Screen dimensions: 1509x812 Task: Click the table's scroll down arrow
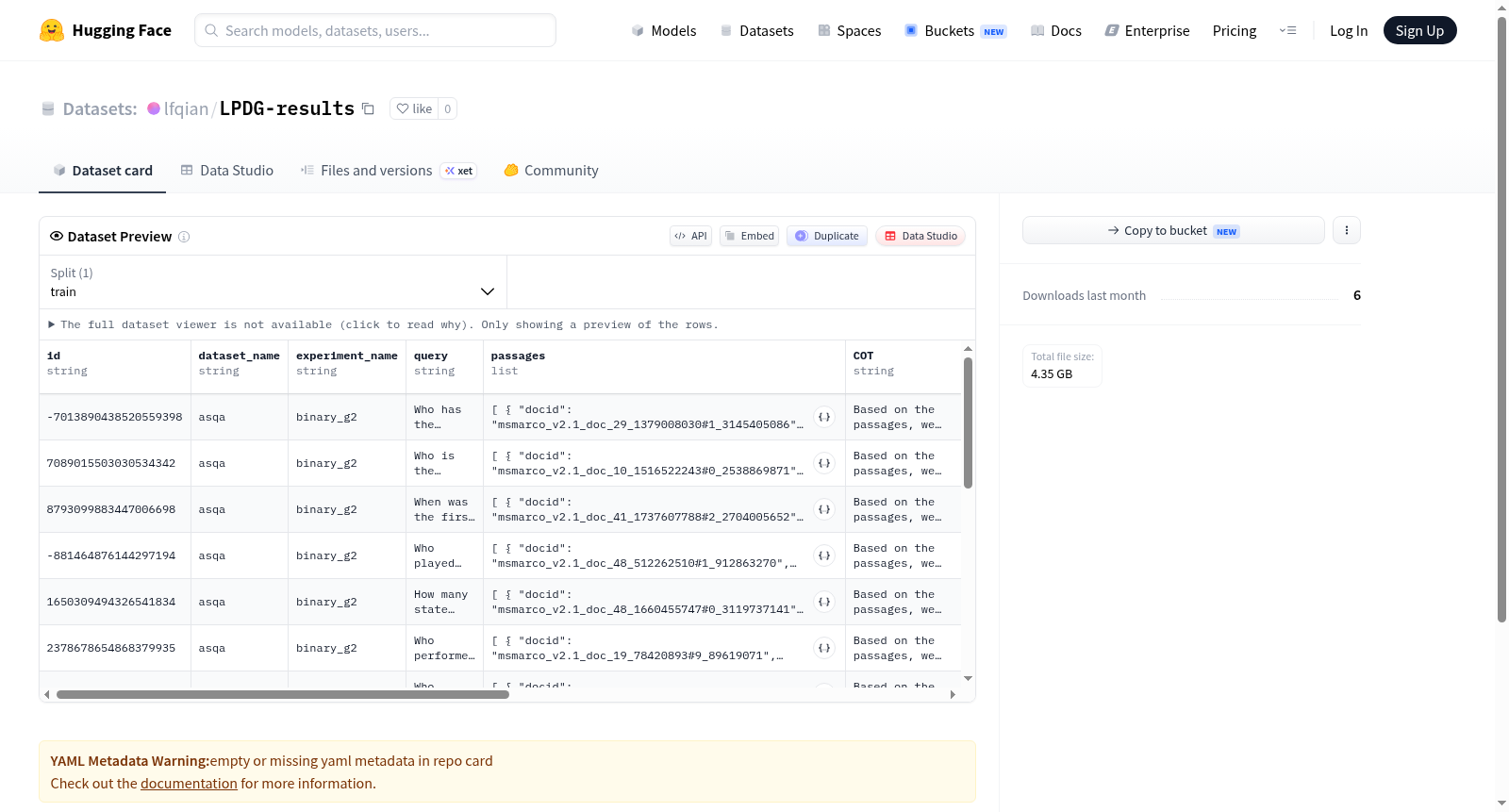(968, 679)
